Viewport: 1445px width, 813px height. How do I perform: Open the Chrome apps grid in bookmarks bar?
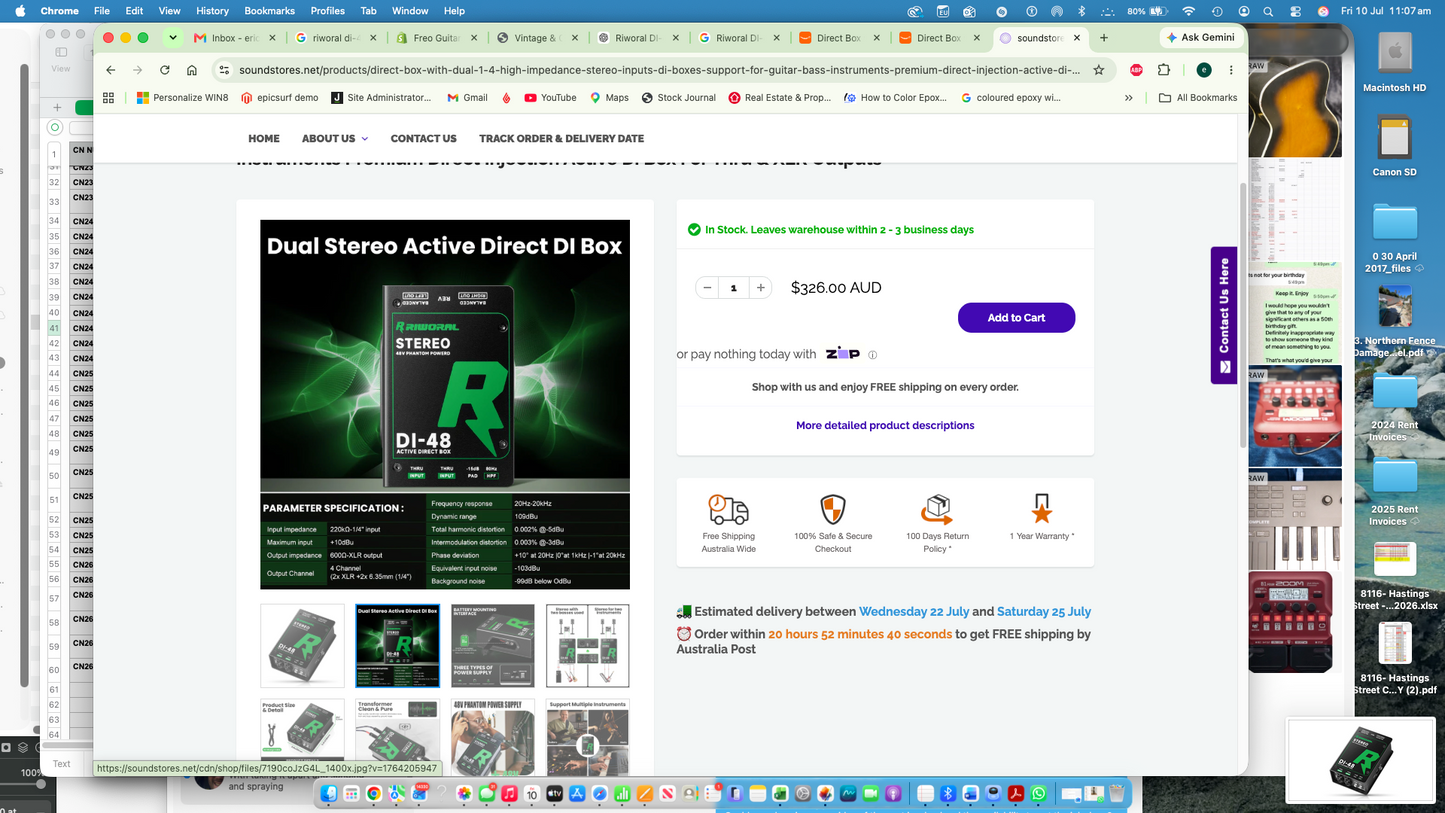(x=108, y=97)
